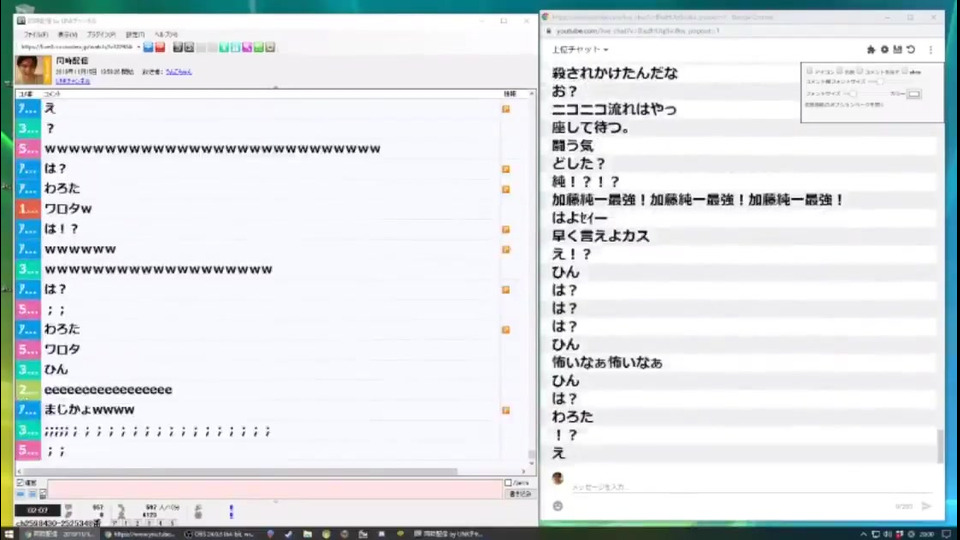Click the reload arrow icon in YouTube chat header
The height and width of the screenshot is (540, 960).
click(x=911, y=50)
